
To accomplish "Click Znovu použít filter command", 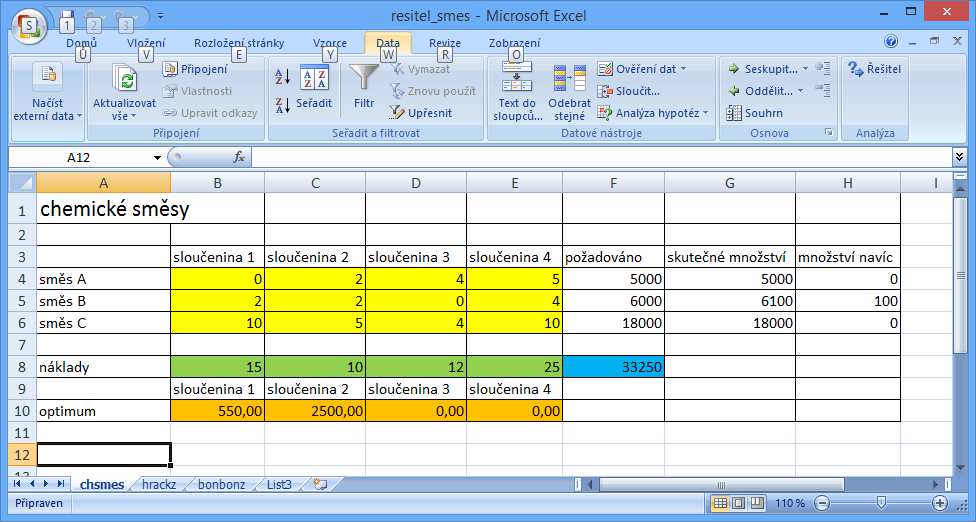I will point(434,91).
